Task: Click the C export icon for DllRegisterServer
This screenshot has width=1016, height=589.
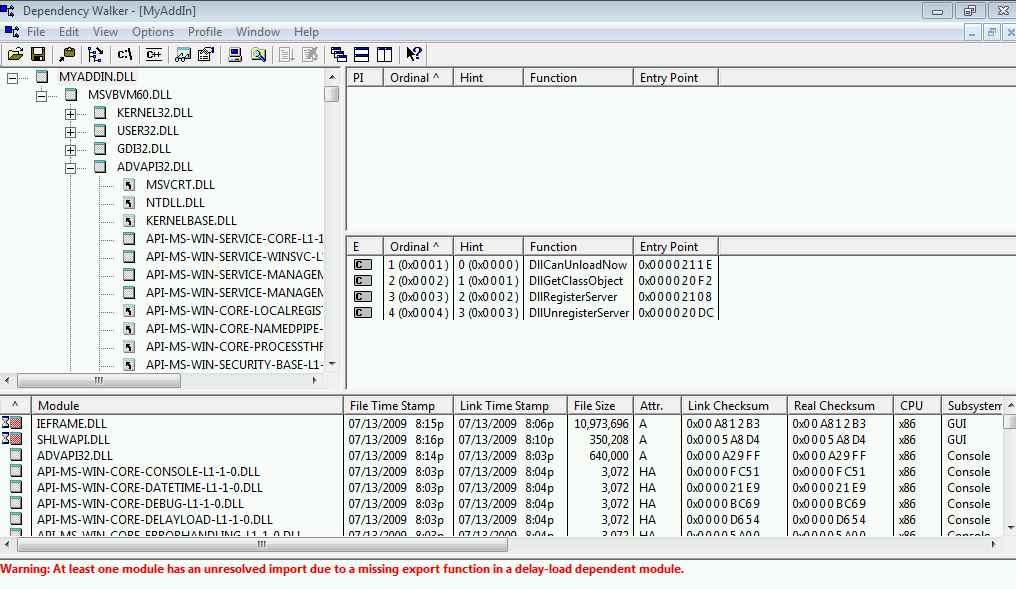Action: pyautogui.click(x=363, y=297)
